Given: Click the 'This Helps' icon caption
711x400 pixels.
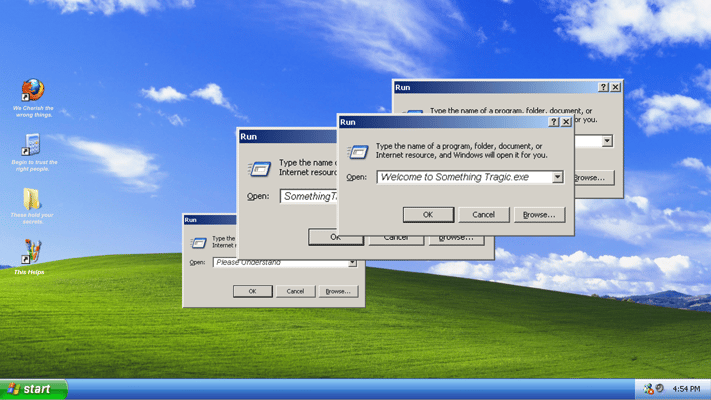Looking at the screenshot, I should 29,272.
